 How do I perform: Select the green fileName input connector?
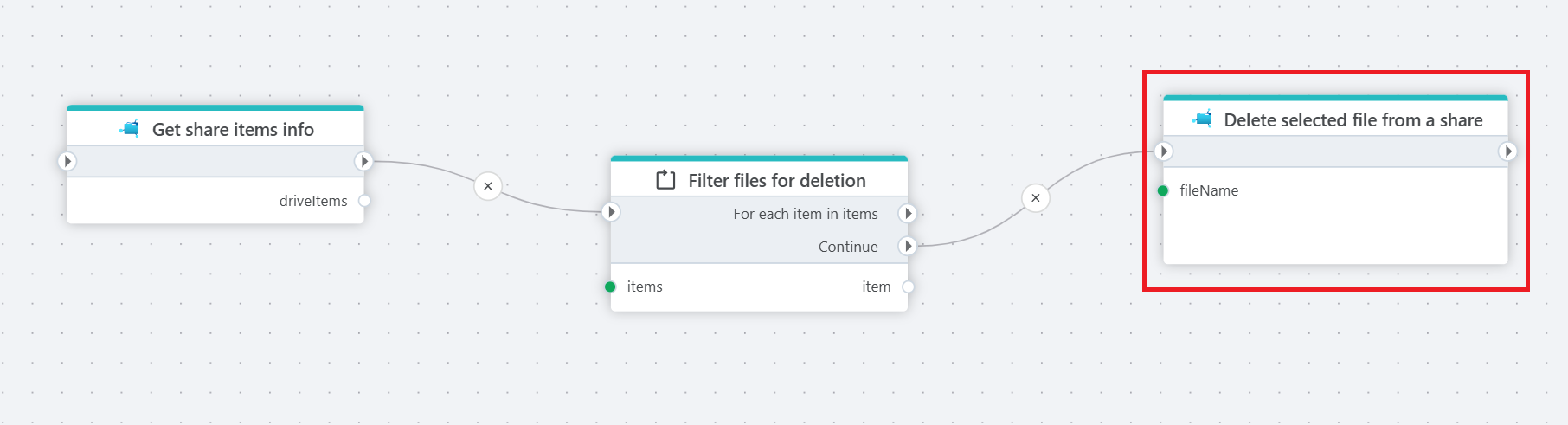(x=1163, y=190)
